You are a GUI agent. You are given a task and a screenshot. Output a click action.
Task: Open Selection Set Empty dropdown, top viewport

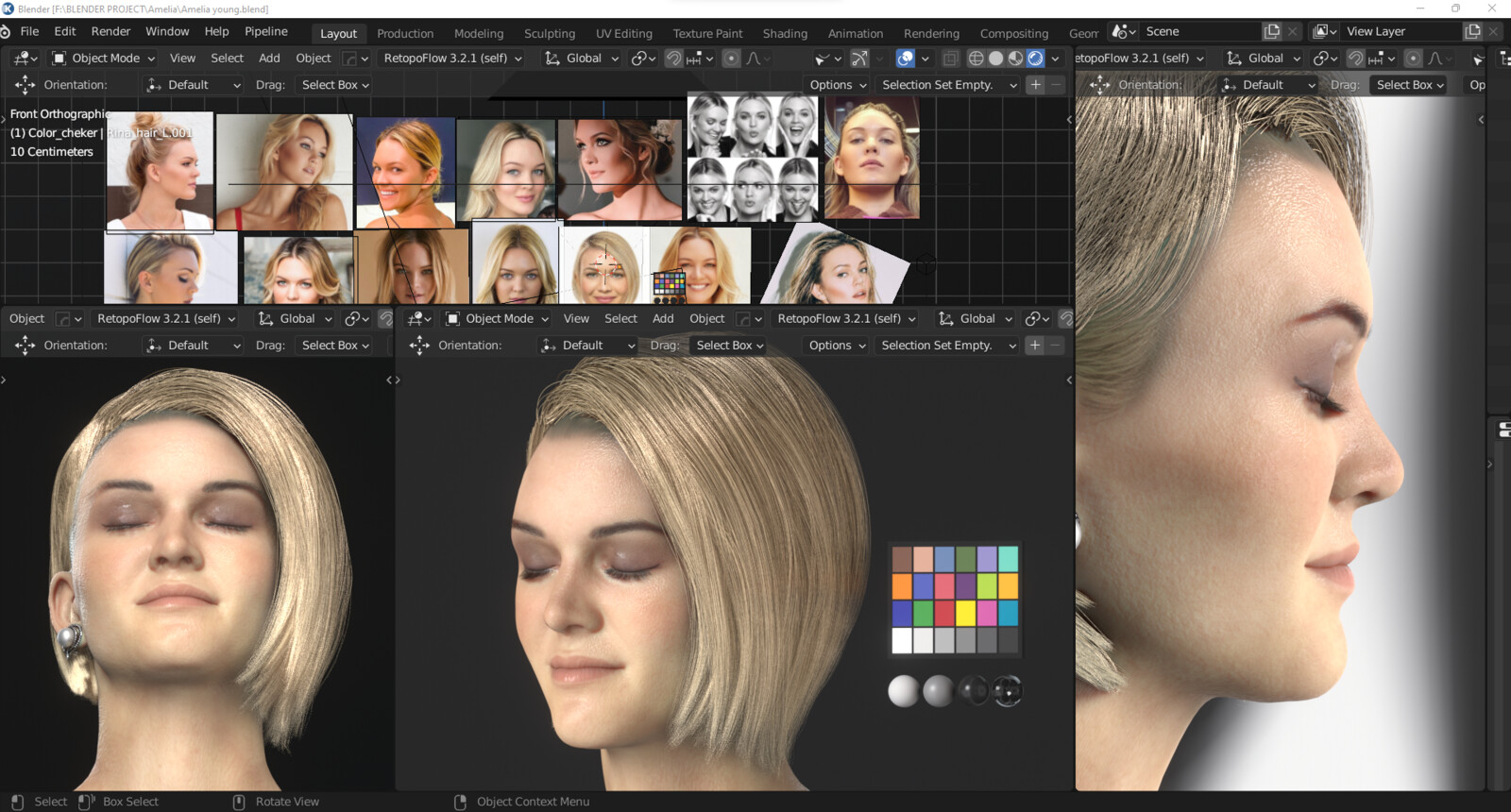948,84
